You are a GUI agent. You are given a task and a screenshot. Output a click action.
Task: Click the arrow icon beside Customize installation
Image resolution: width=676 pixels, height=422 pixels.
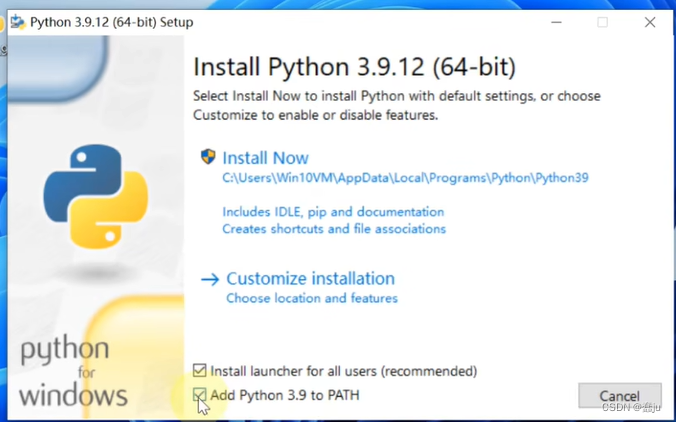pos(210,279)
